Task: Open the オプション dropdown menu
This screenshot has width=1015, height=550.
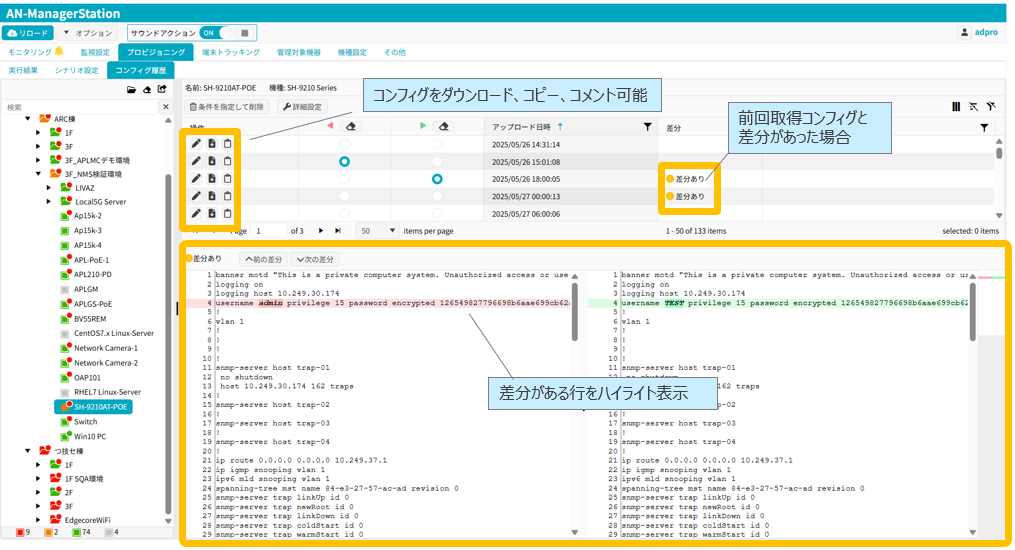Action: [x=89, y=33]
